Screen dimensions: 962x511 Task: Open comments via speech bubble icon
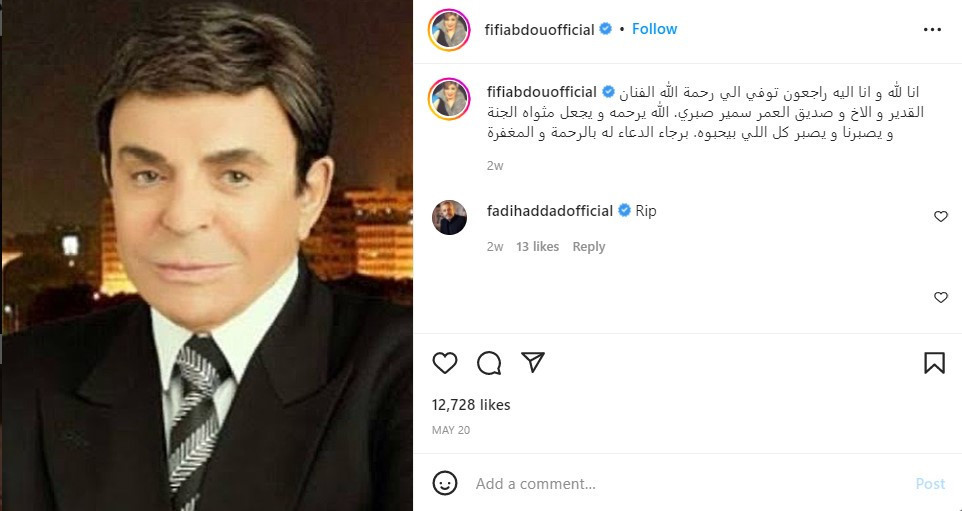[489, 363]
